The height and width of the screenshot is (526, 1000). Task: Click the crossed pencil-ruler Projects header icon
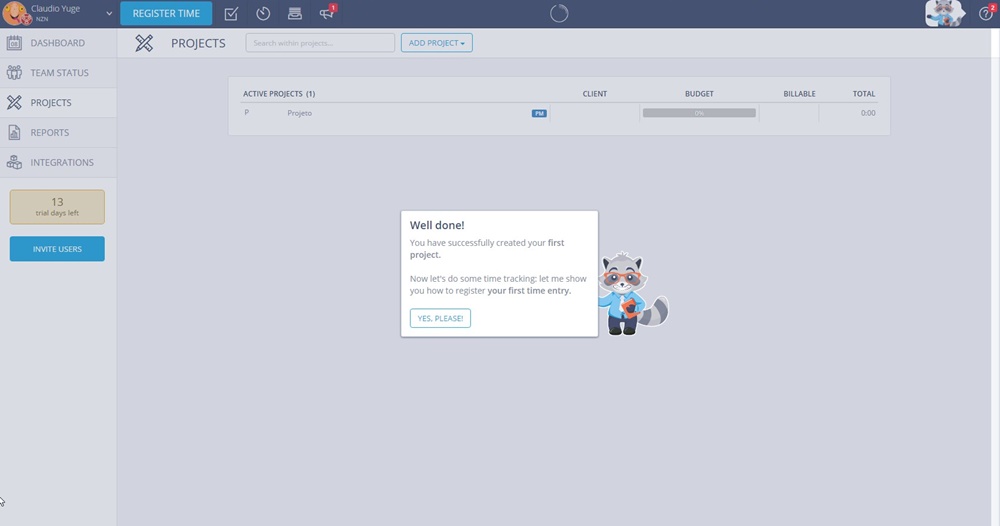click(145, 43)
